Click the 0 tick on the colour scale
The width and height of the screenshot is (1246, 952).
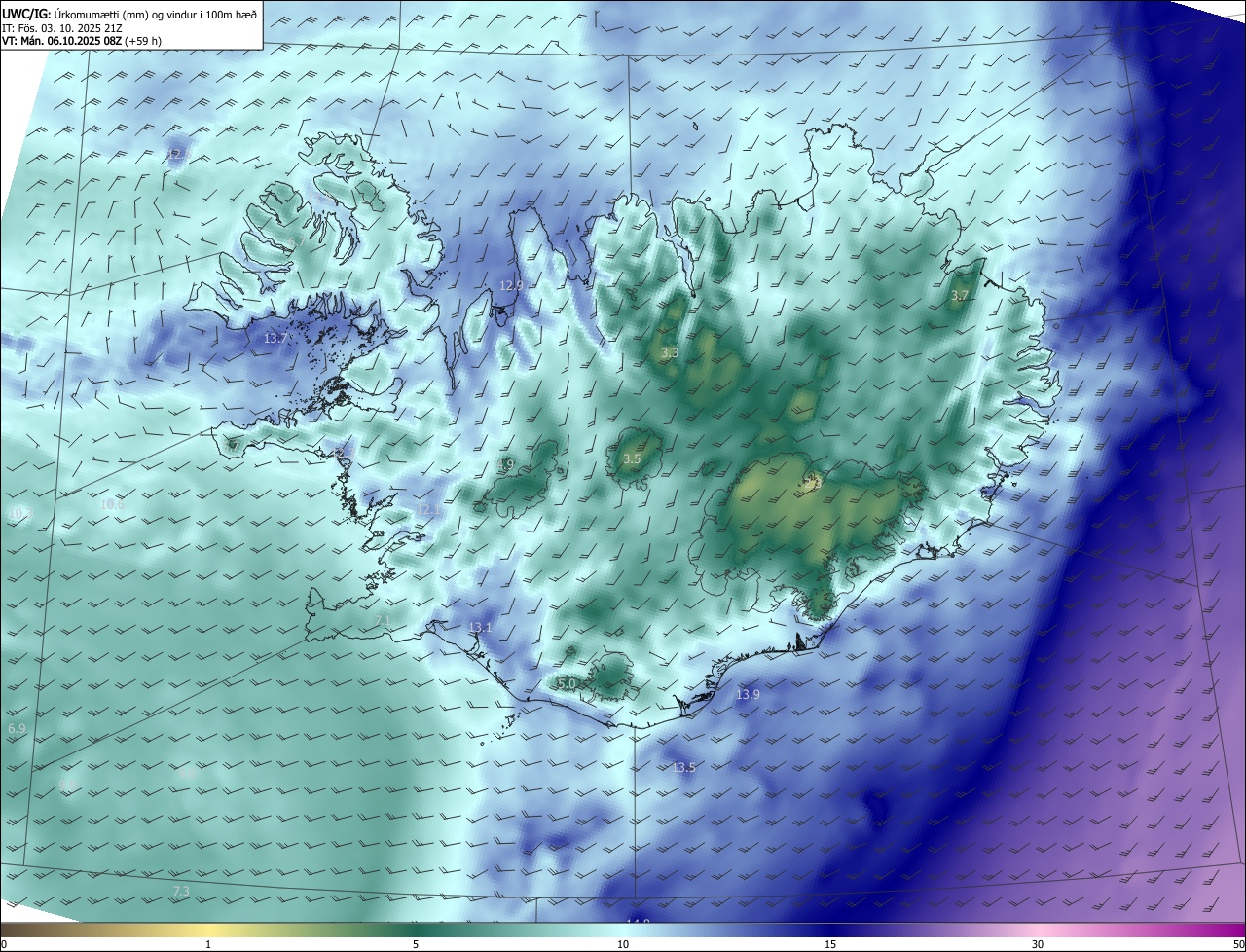tap(4, 944)
